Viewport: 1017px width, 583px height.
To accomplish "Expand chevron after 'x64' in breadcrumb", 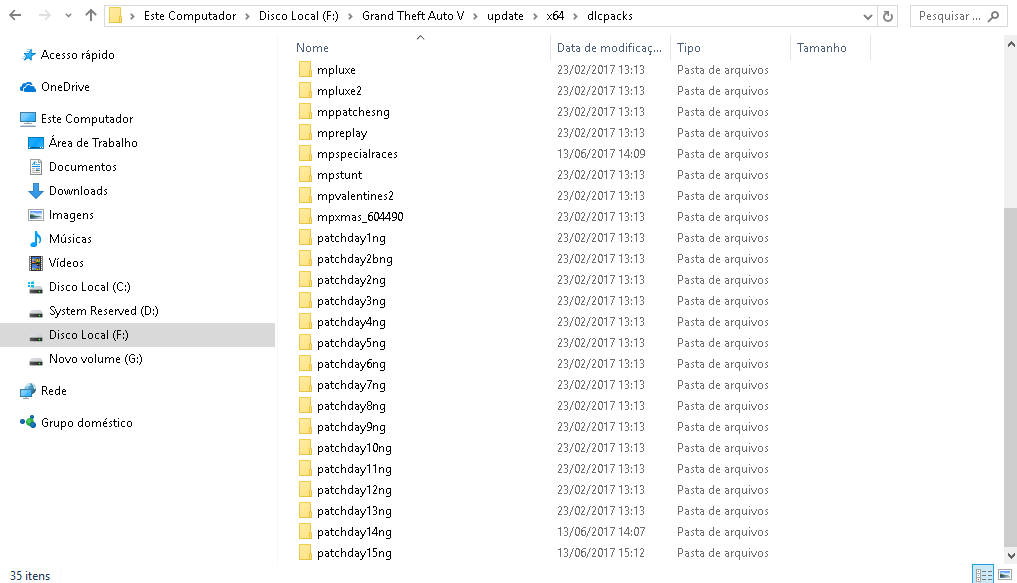I will pyautogui.click(x=575, y=16).
